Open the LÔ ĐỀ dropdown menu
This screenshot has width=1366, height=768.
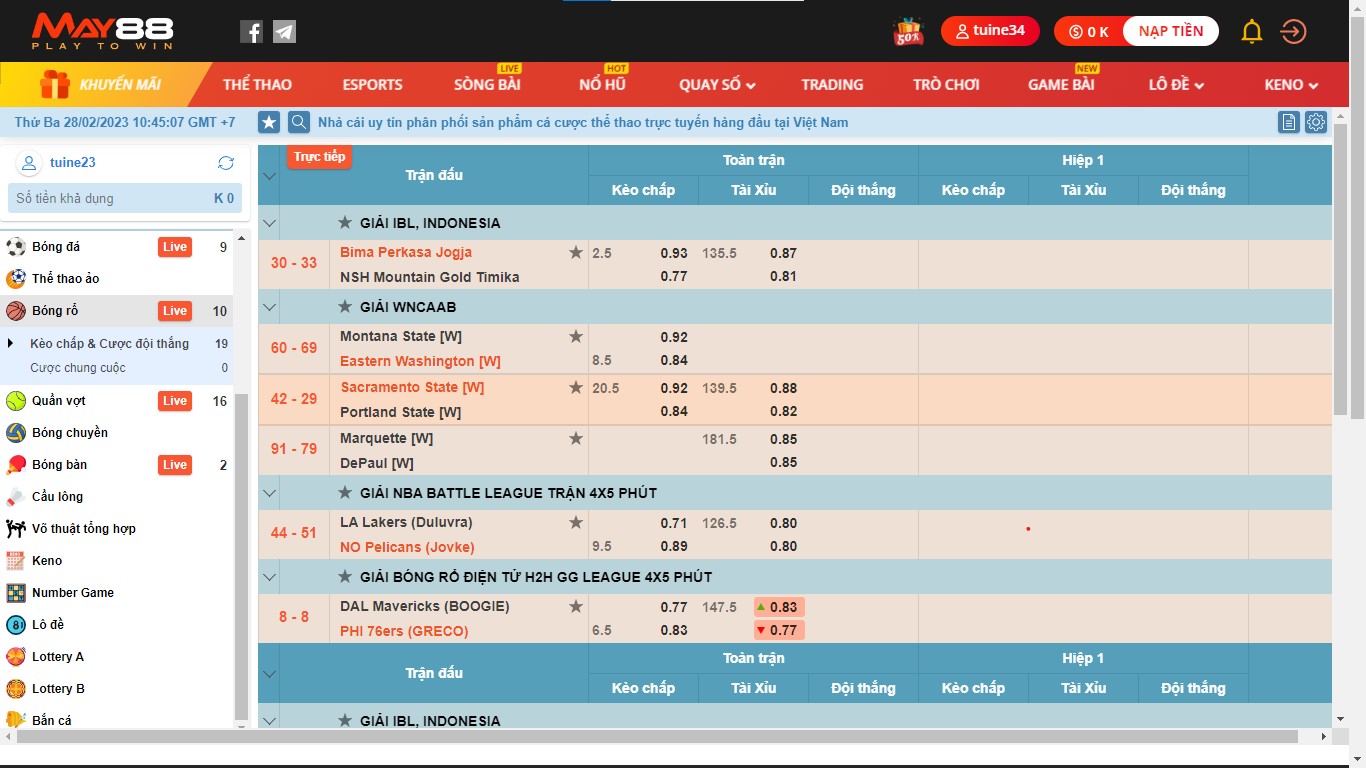[x=1176, y=85]
